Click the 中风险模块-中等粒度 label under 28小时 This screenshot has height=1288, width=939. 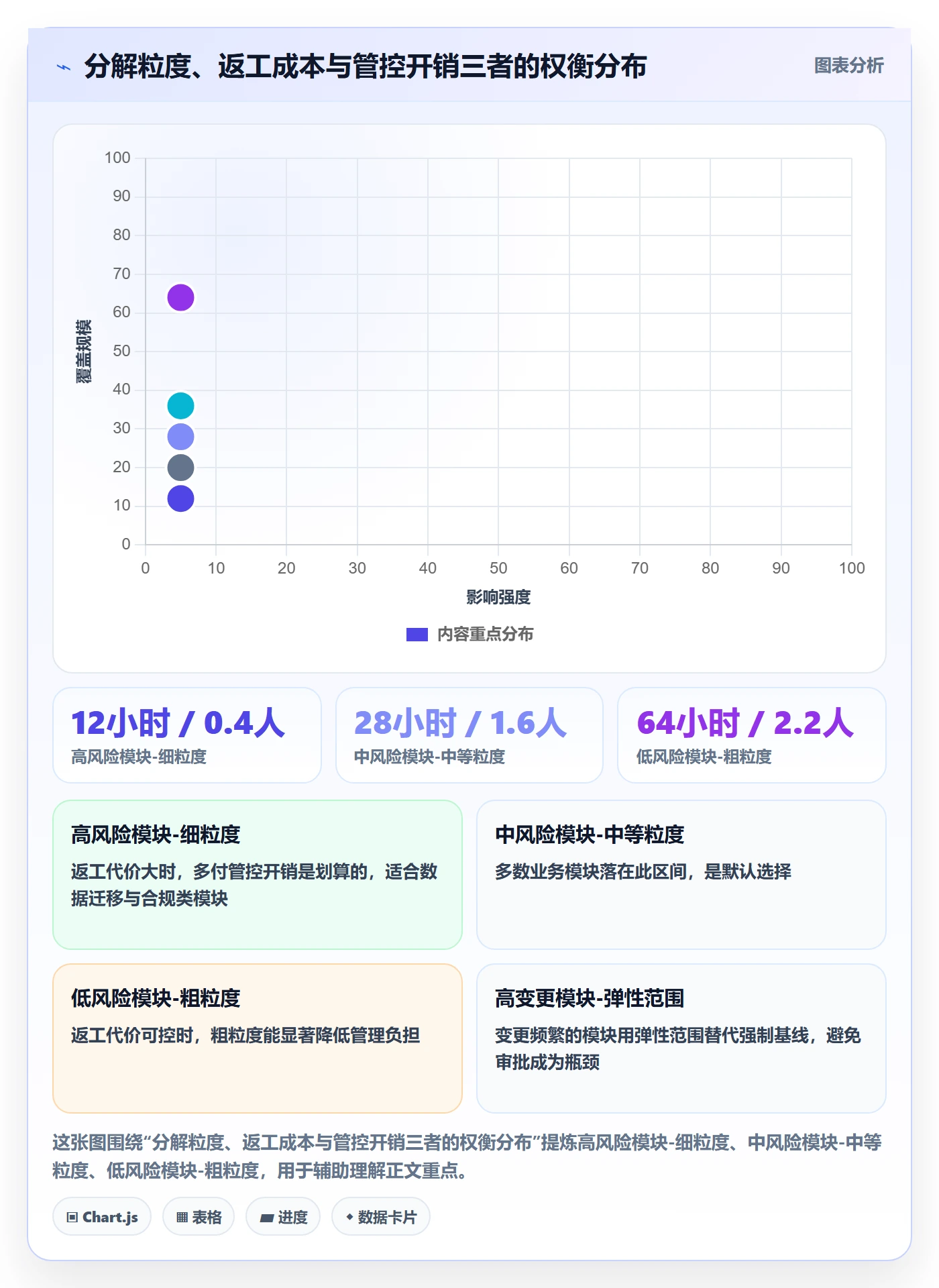click(429, 757)
